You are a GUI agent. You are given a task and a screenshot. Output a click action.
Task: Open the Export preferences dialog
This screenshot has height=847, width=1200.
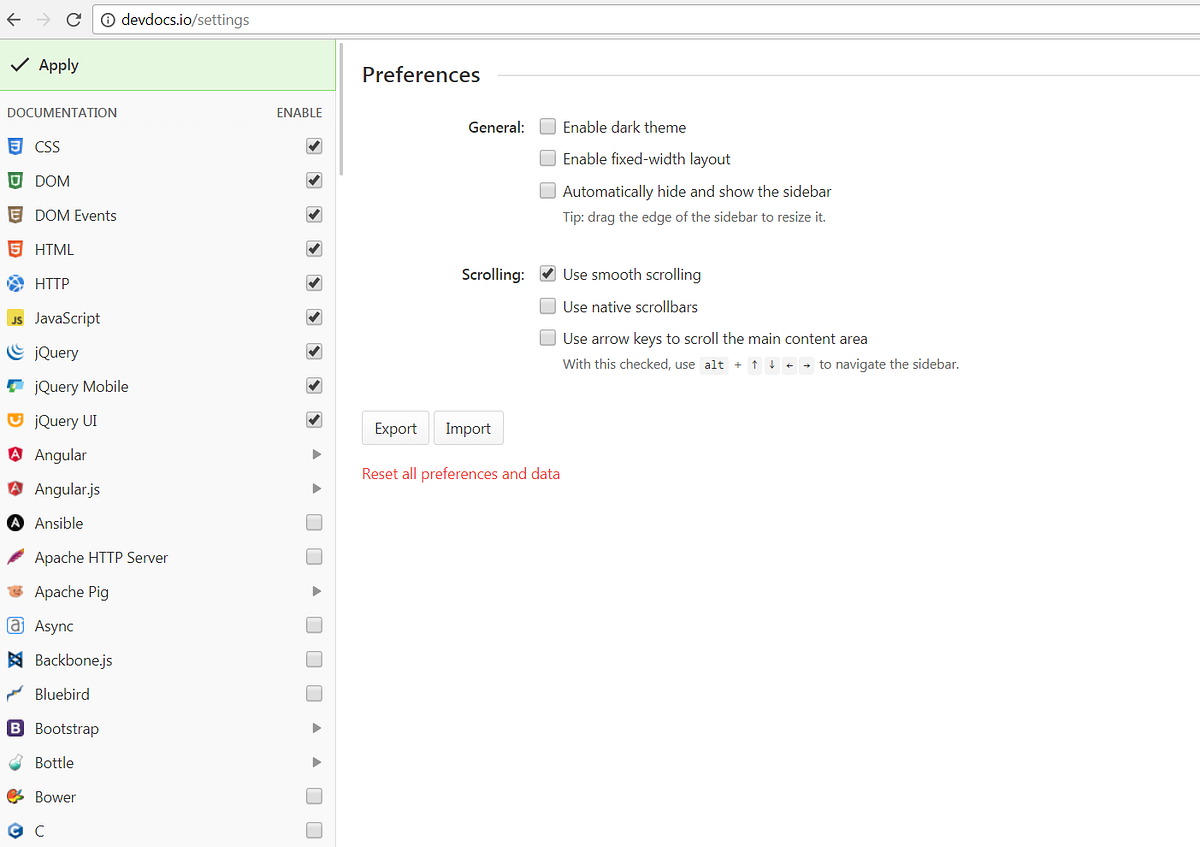[x=395, y=427]
